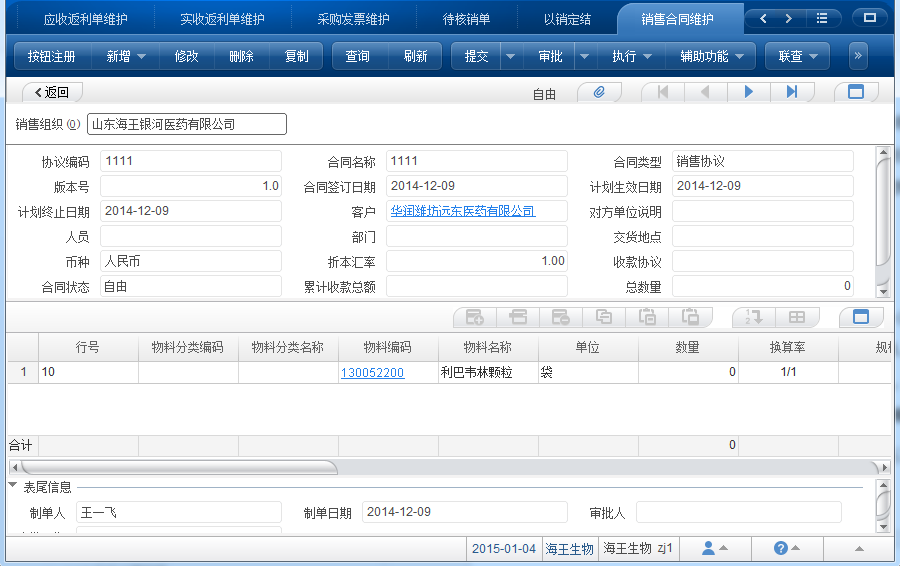Go to the next record arrow
This screenshot has width=900, height=566.
[x=748, y=92]
